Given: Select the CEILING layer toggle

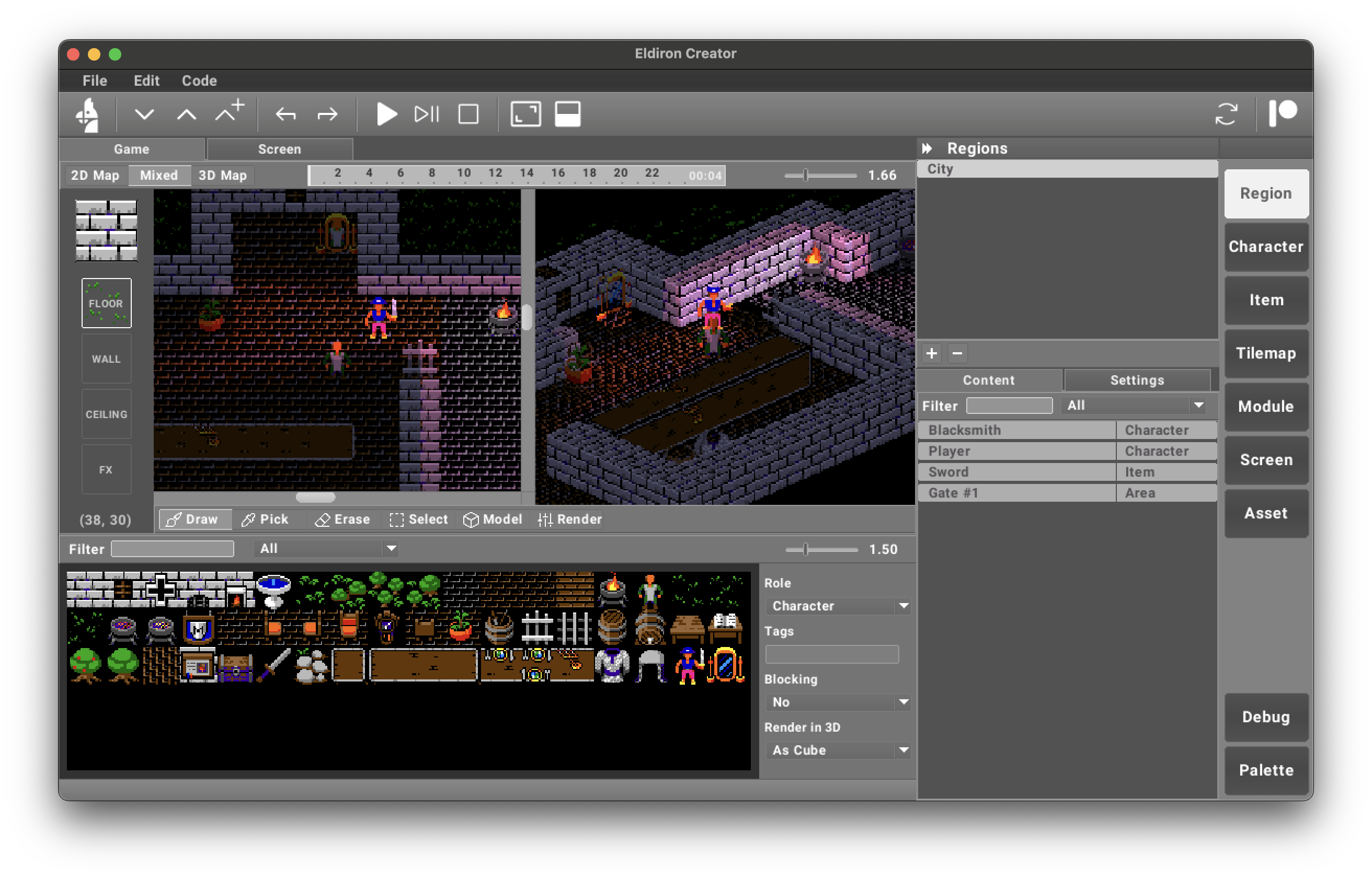Looking at the screenshot, I should click(x=106, y=414).
